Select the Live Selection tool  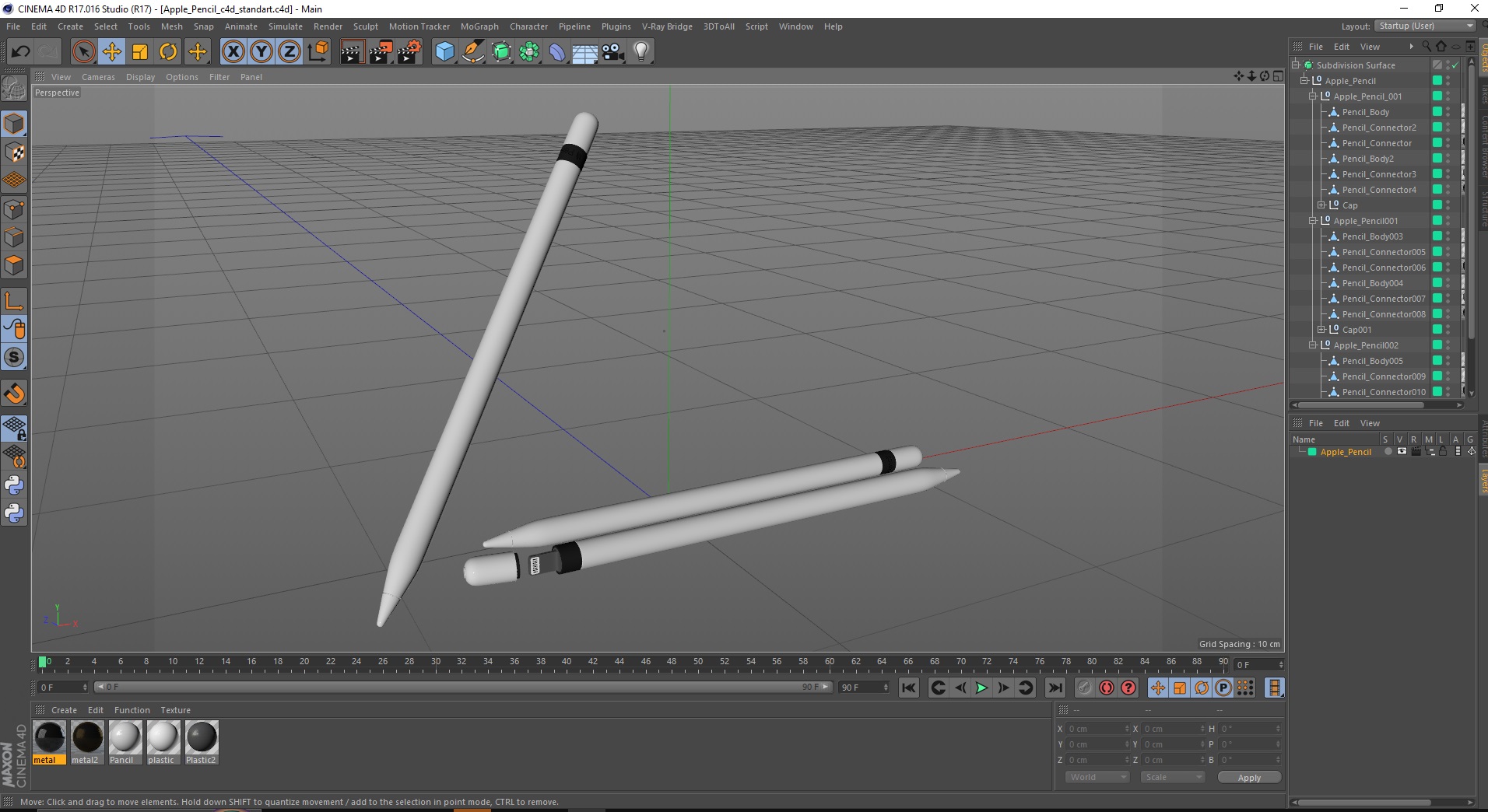coord(83,52)
